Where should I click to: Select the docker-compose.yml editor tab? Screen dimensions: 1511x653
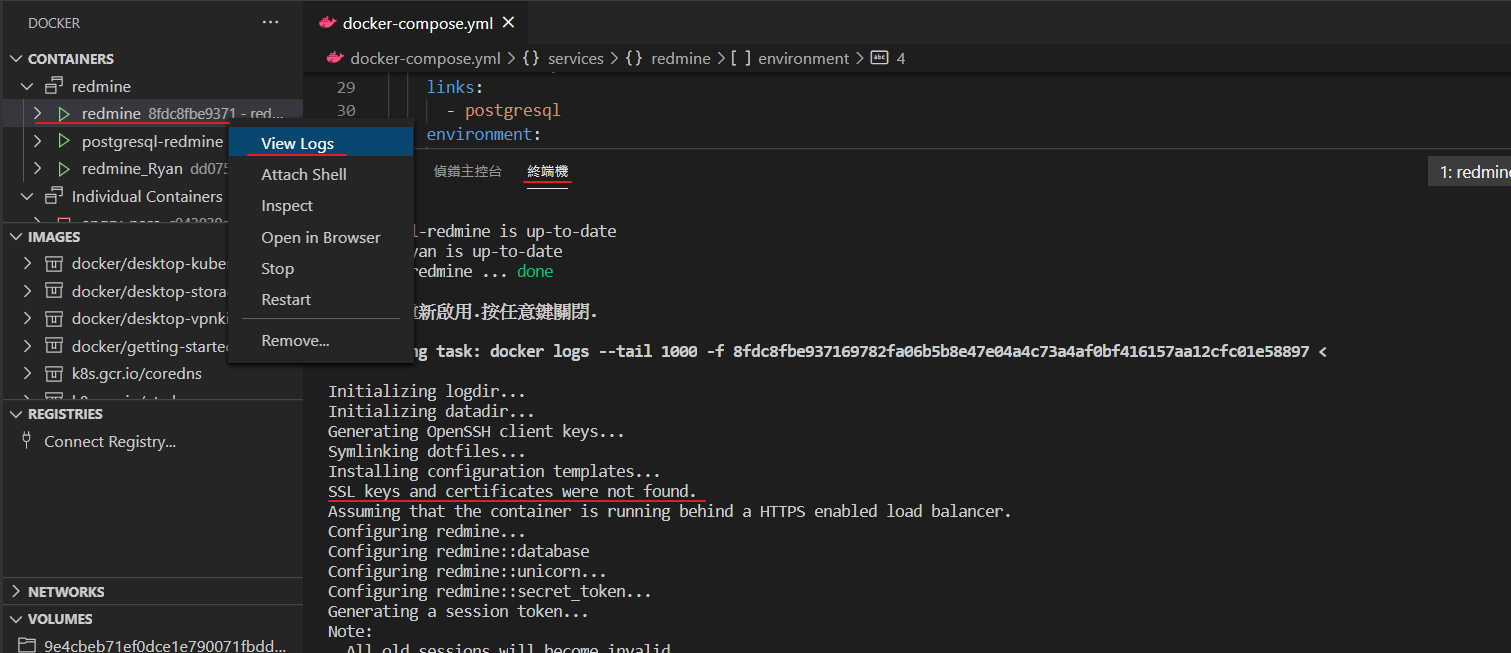415,23
